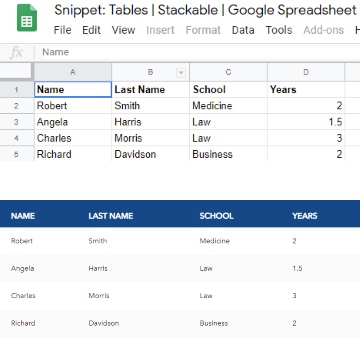
Task: Open the Add-ons menu
Action: tap(323, 30)
